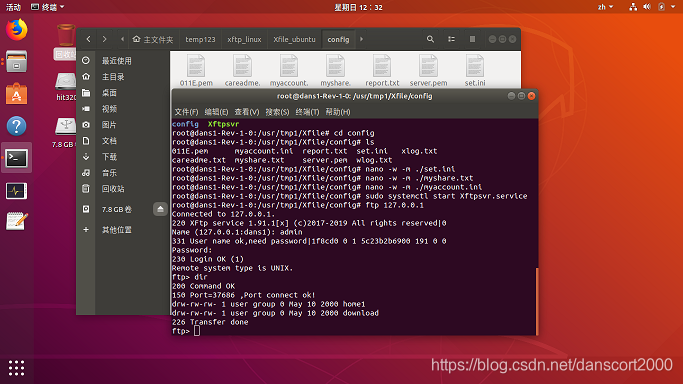The height and width of the screenshot is (384, 683).
Task: Open the terminal Edit menu
Action: point(216,112)
